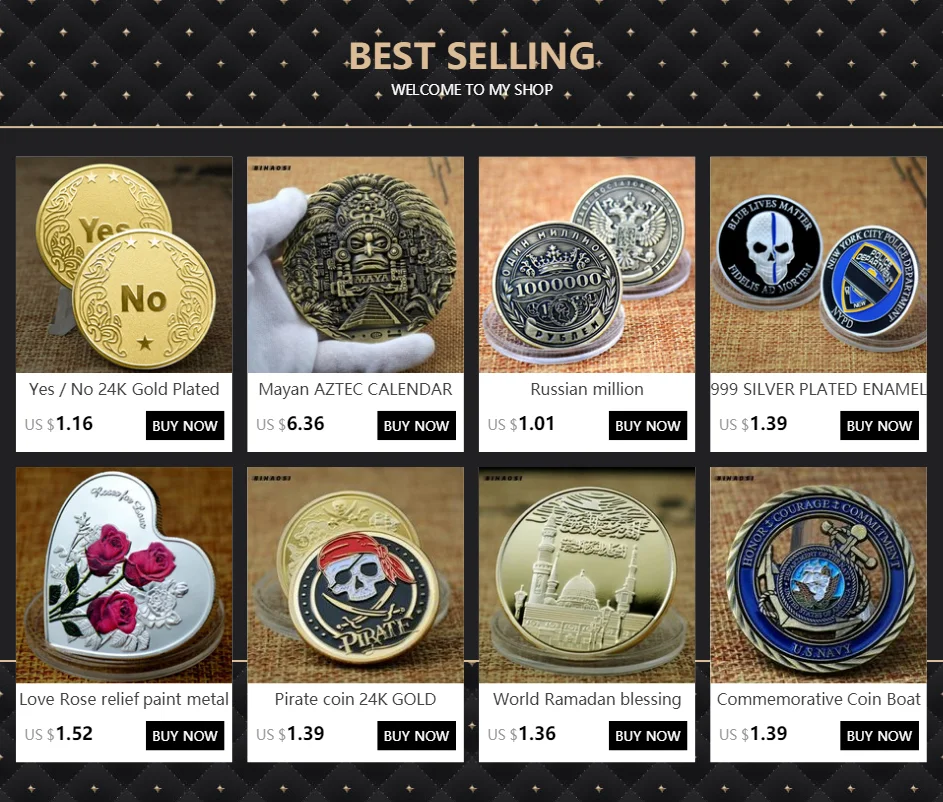Follow the 'Mayan AZTEC CALENDAR' title link
Screen dimensions: 943x802
click(355, 389)
